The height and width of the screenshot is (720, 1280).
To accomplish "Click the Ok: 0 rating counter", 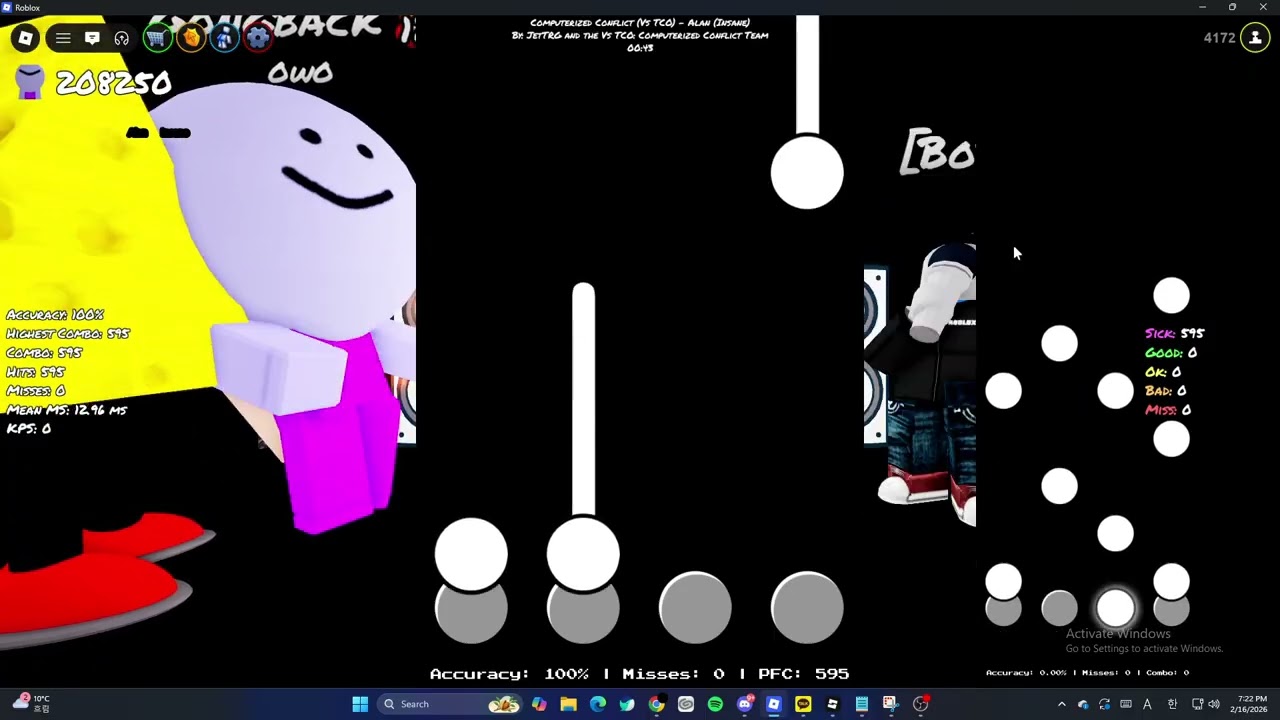I will click(x=1163, y=372).
